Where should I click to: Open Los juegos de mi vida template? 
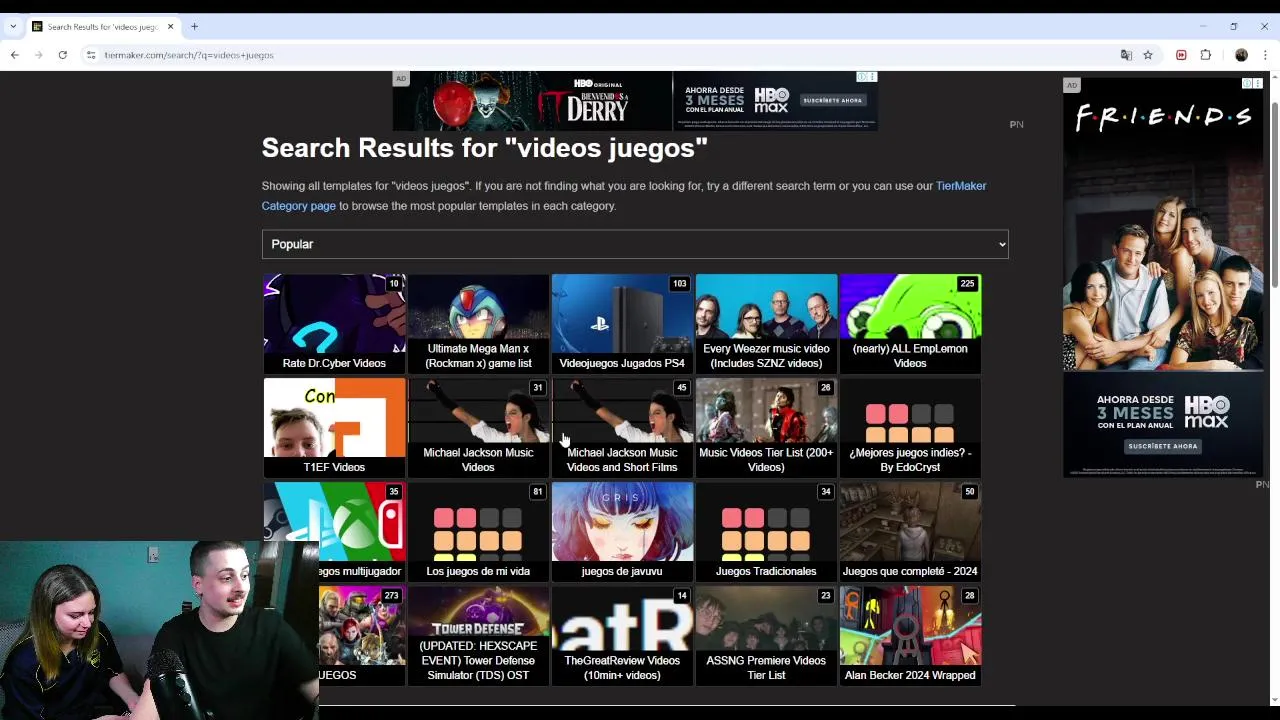[478, 531]
